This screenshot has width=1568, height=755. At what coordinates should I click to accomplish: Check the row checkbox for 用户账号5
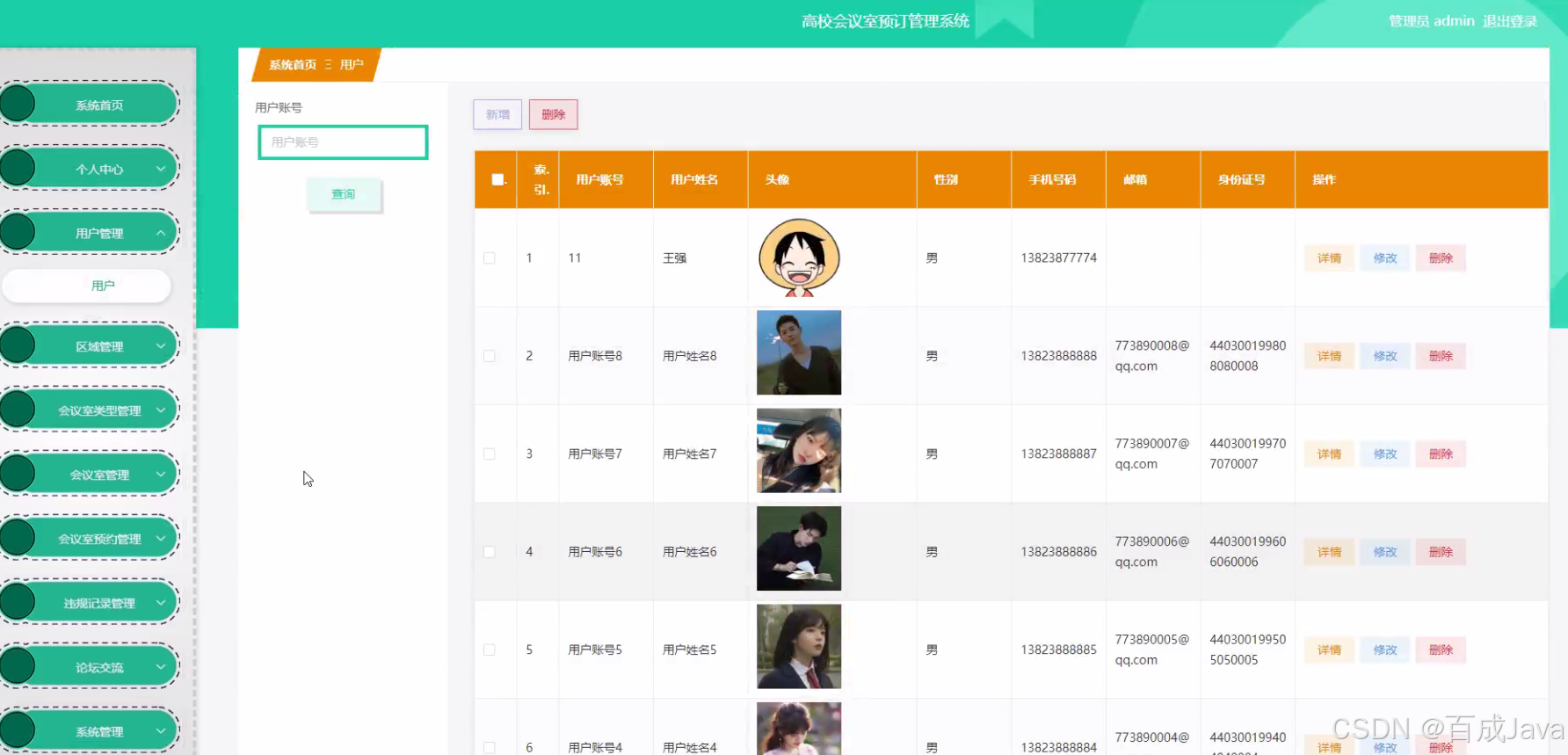pyautogui.click(x=490, y=650)
